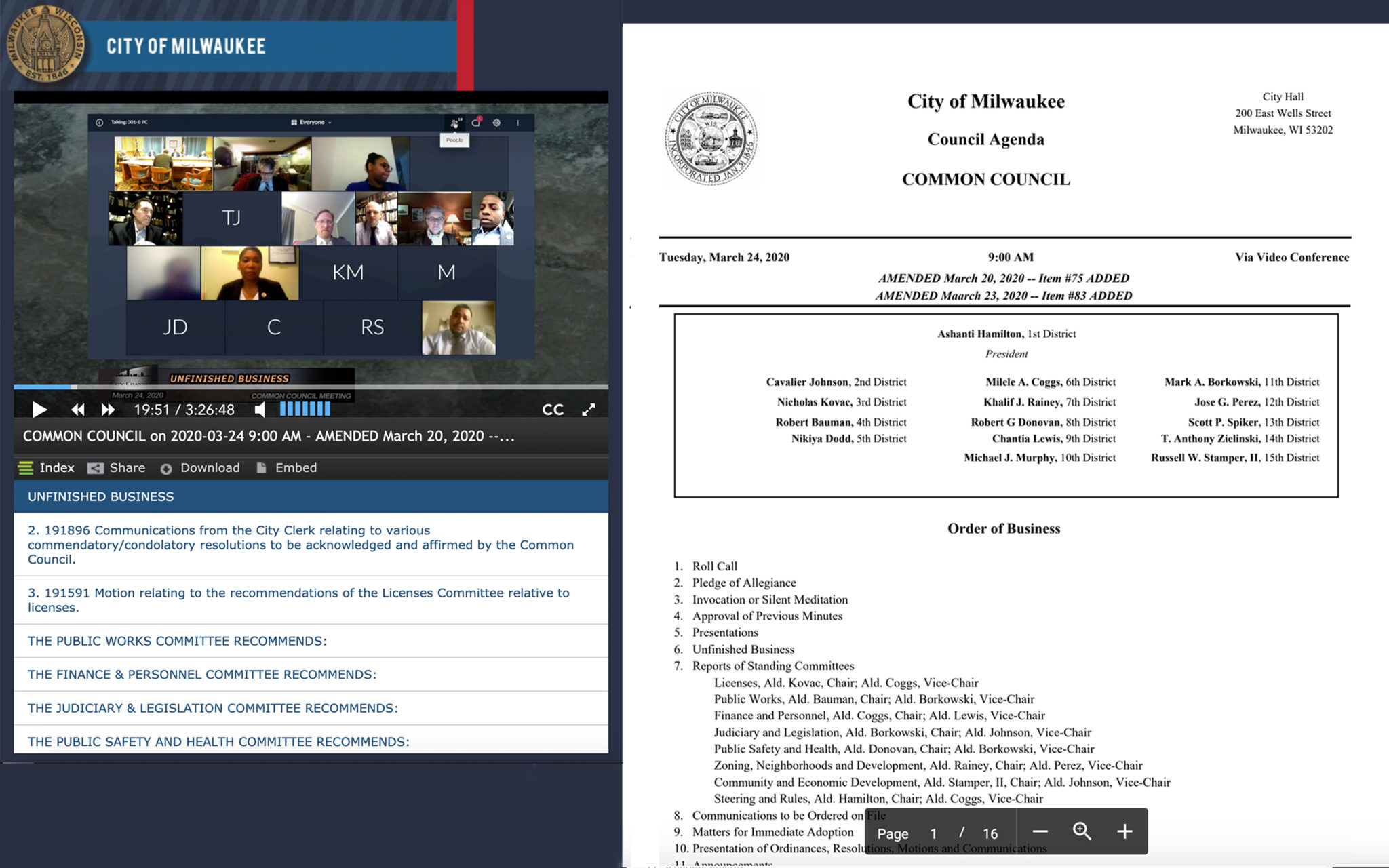Open the chat notifications icon with red badge

click(x=476, y=123)
